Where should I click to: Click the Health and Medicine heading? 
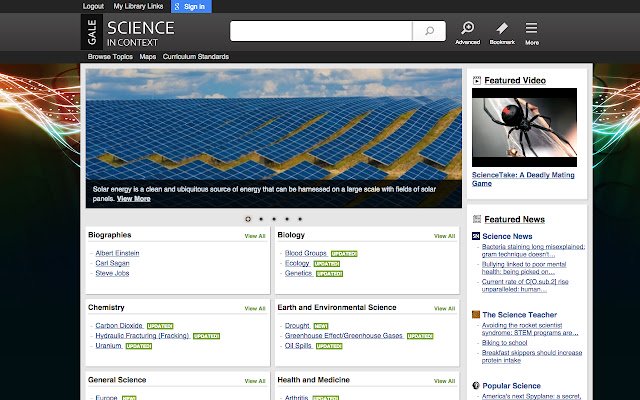coord(313,380)
